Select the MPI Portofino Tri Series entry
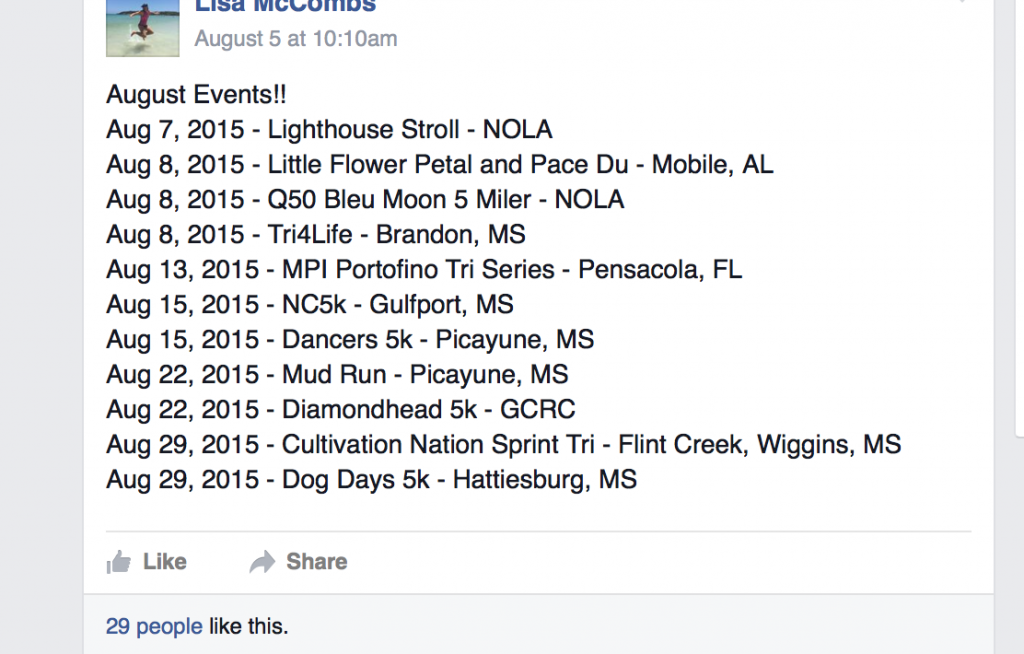 pyautogui.click(x=424, y=270)
